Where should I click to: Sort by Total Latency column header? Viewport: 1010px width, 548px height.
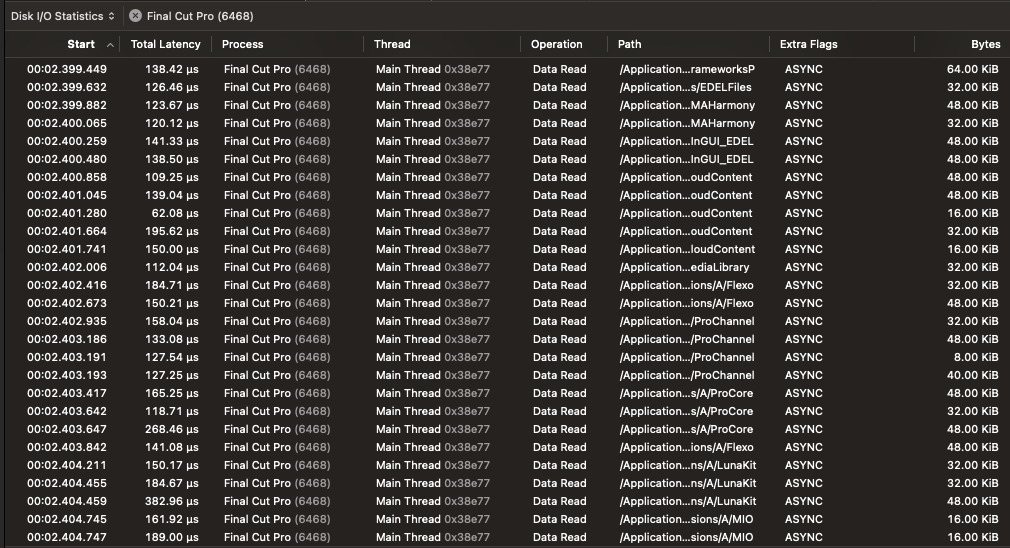(x=165, y=44)
